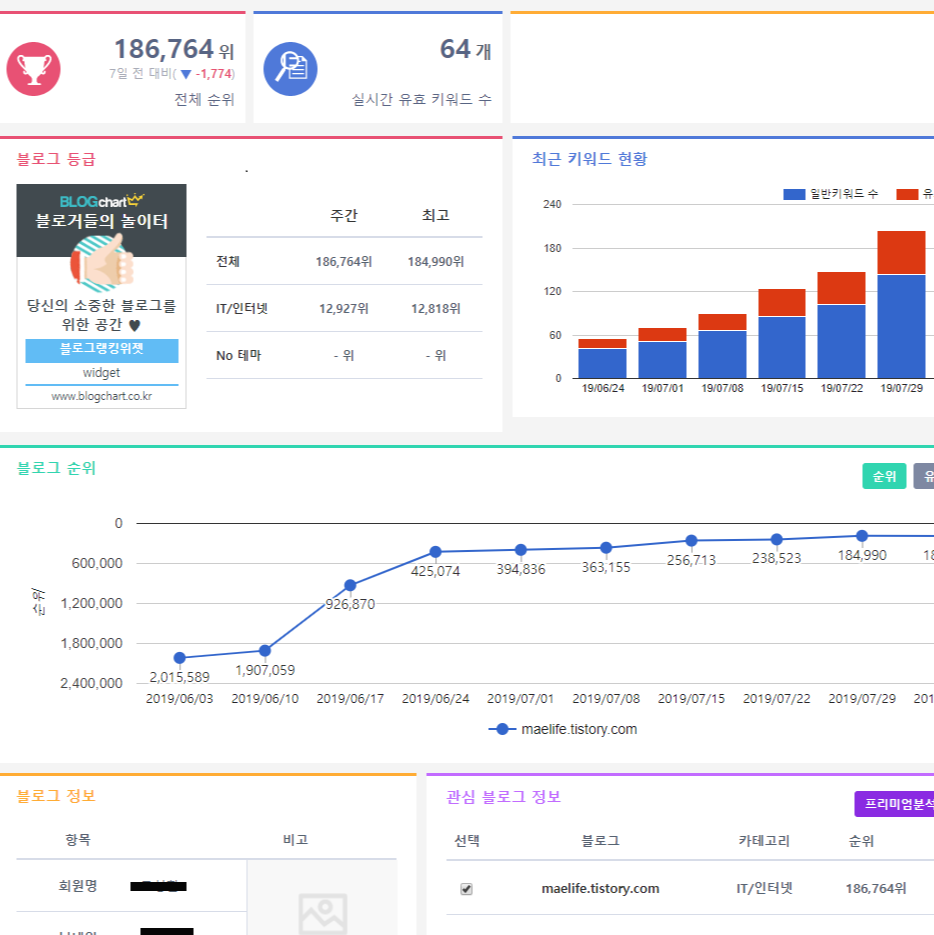The width and height of the screenshot is (934, 935).
Task: Click the 블로그 정보 section title
Action: [56, 796]
